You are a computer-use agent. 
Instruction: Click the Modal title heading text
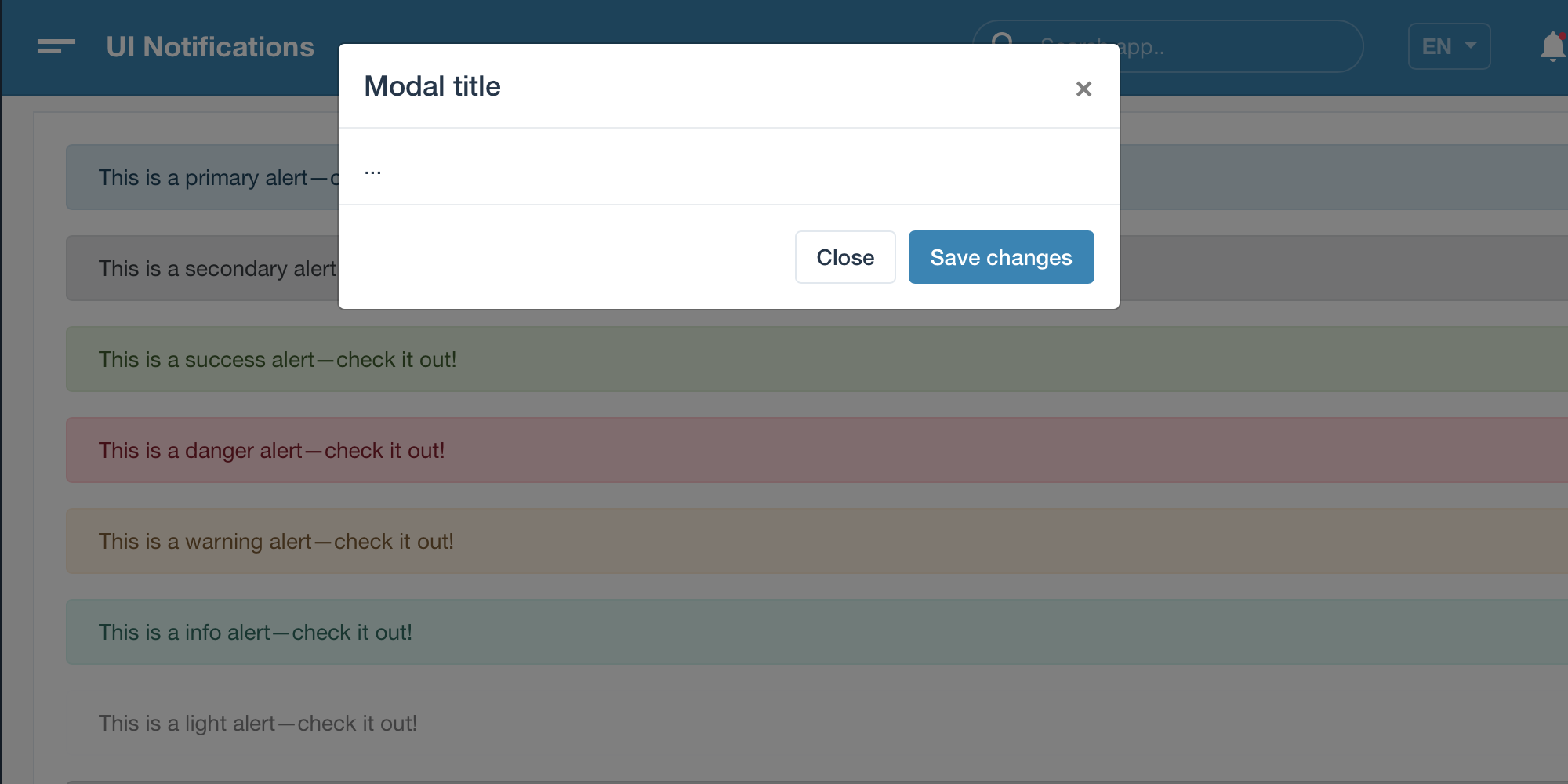coord(432,86)
